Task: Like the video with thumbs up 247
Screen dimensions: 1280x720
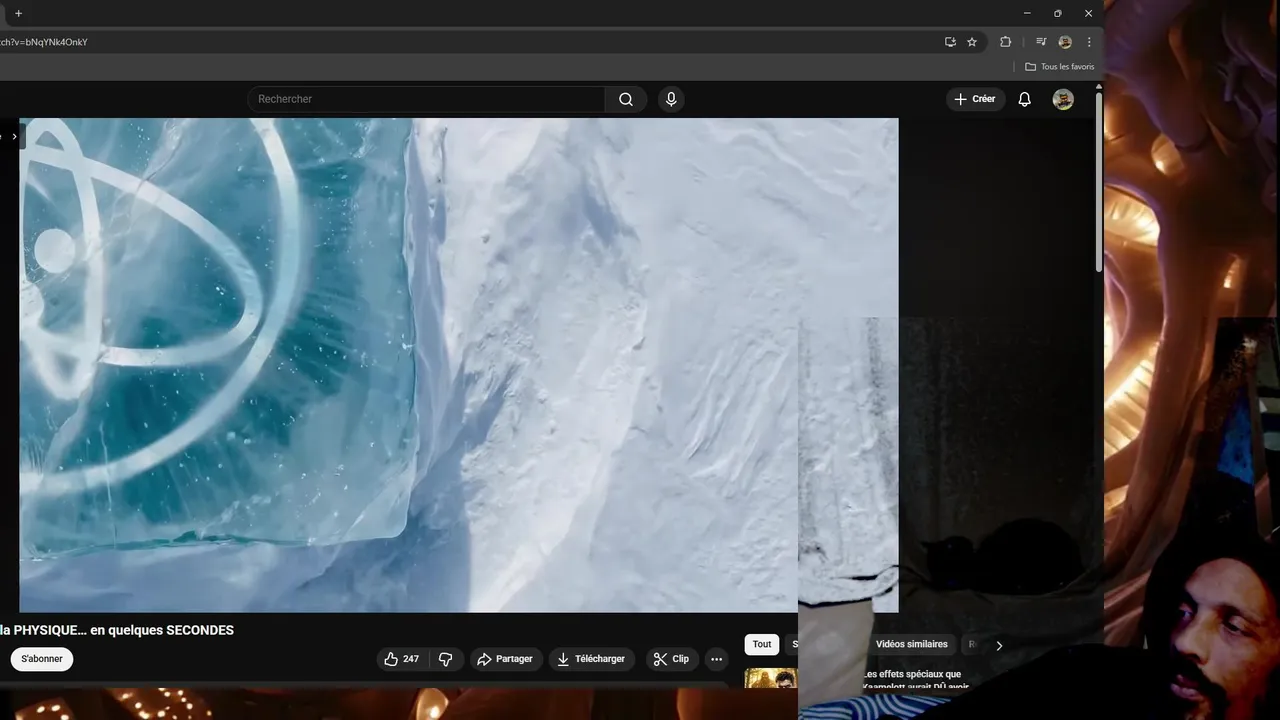Action: point(402,659)
